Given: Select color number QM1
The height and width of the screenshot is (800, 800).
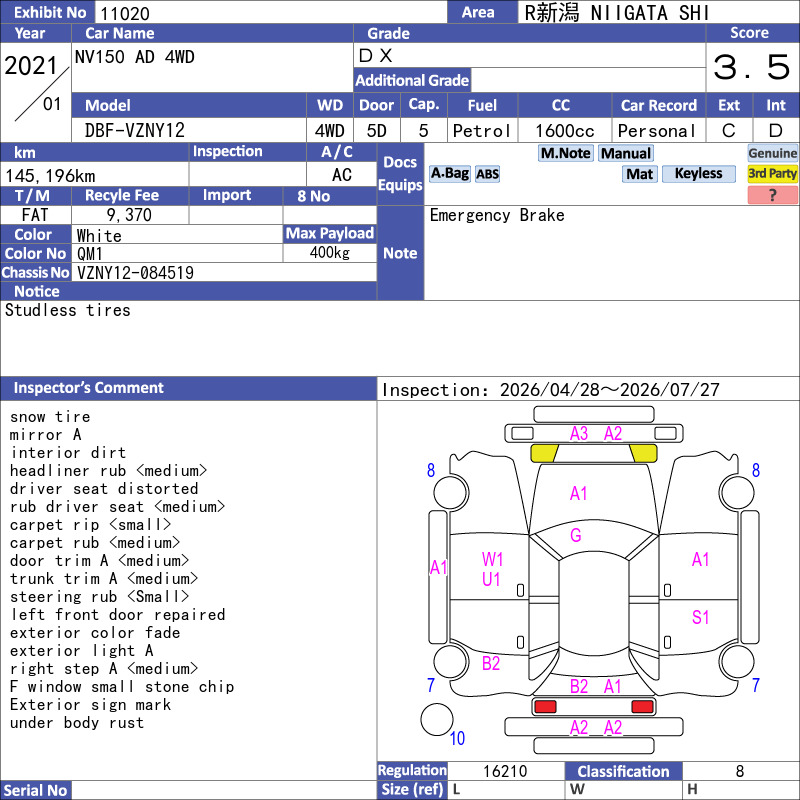Looking at the screenshot, I should click(90, 254).
